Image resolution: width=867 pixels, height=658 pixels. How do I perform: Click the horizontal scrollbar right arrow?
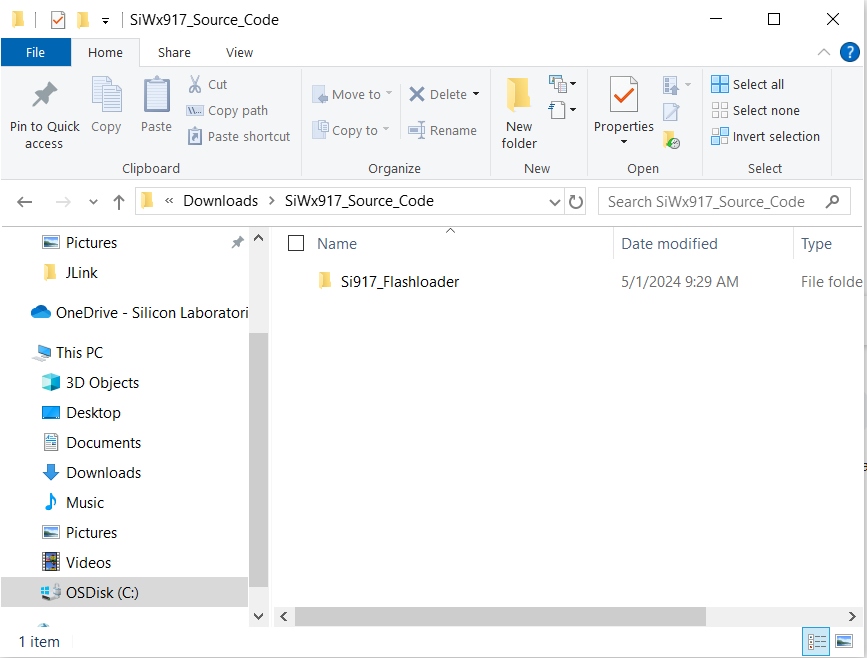click(852, 616)
